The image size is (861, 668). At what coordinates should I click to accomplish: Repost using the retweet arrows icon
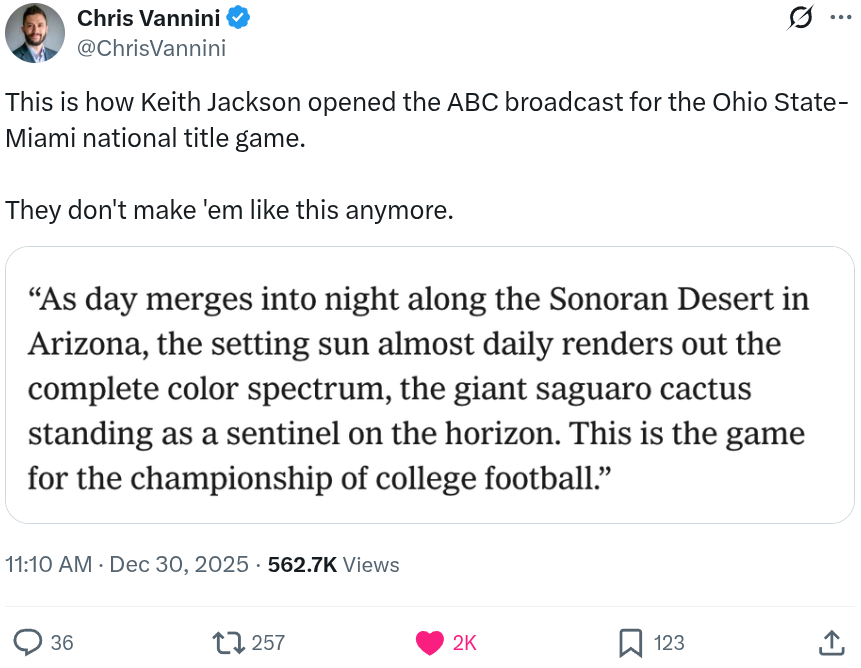point(229,642)
